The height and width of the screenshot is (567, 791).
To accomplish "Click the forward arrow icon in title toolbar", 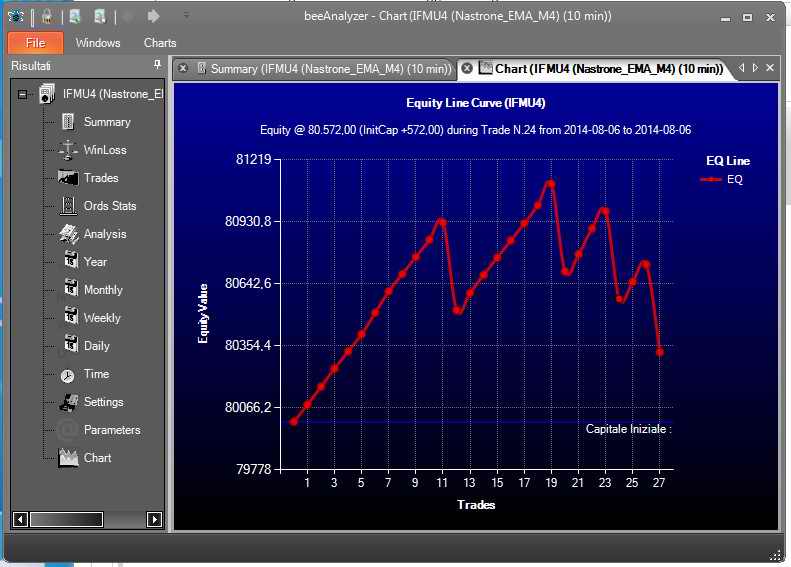I will 153,17.
